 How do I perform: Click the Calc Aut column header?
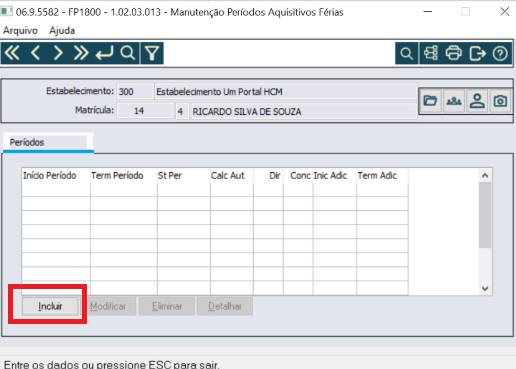(232, 175)
